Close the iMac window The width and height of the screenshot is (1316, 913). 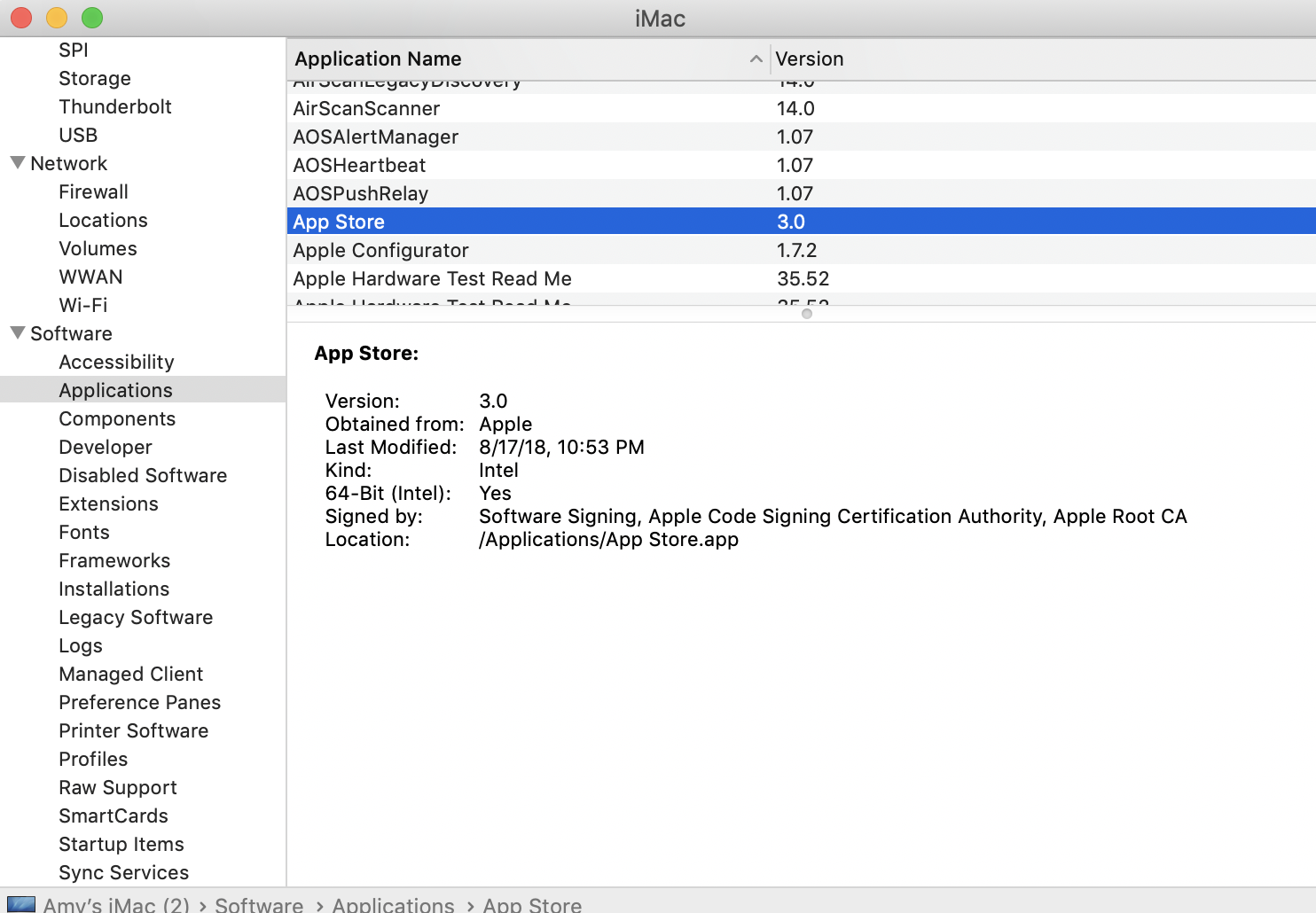(x=21, y=18)
